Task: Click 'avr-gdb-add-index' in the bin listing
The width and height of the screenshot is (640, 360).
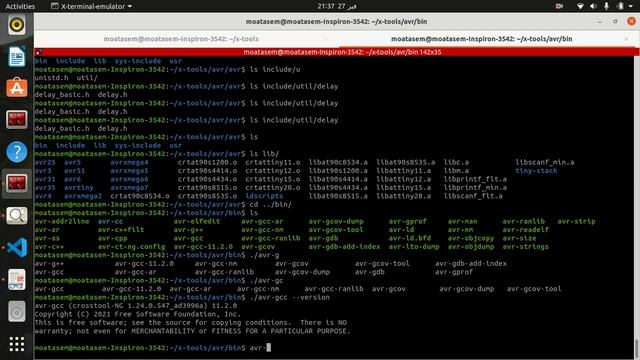Action: click(x=344, y=247)
